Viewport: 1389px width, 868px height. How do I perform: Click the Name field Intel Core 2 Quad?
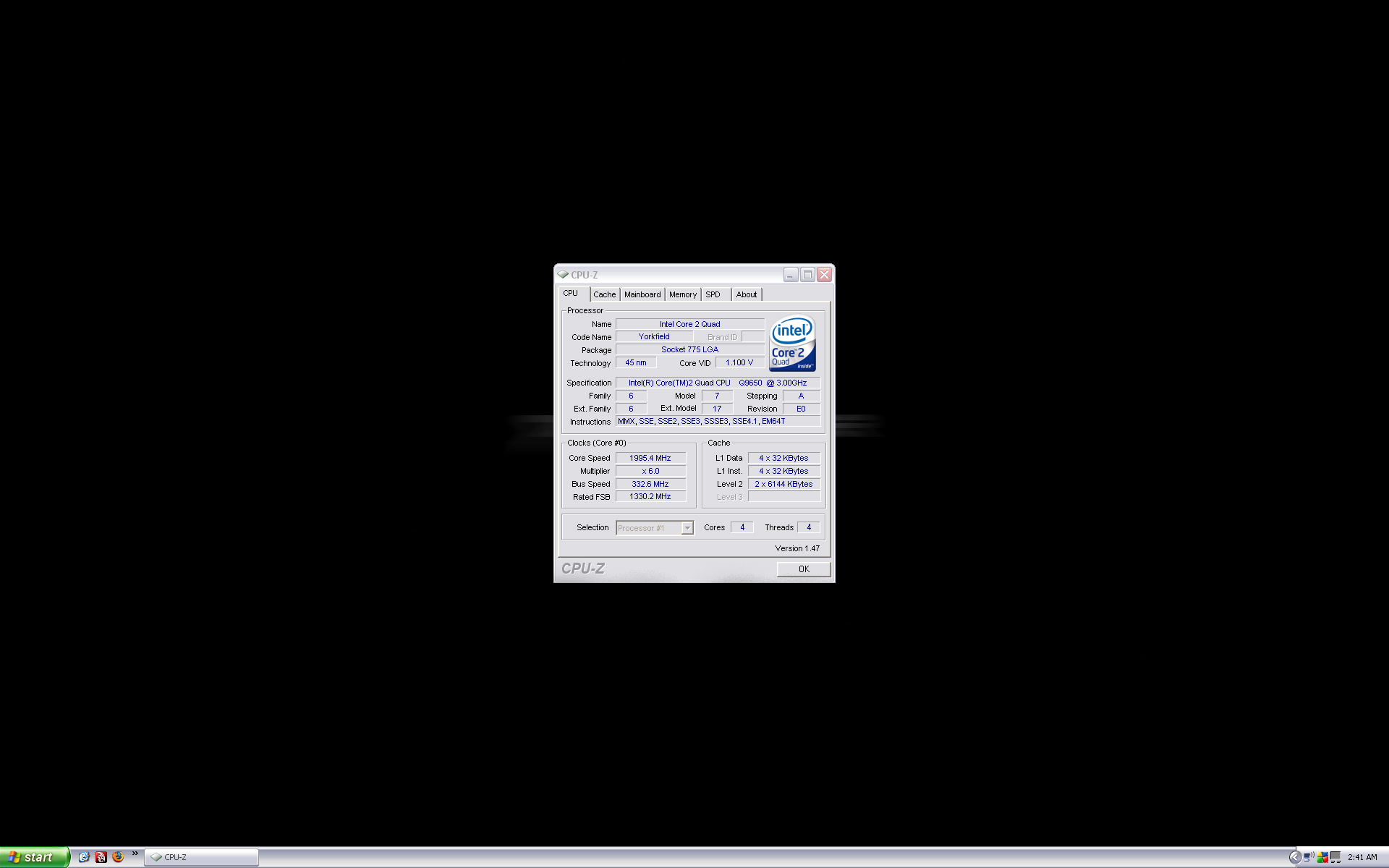tap(690, 324)
